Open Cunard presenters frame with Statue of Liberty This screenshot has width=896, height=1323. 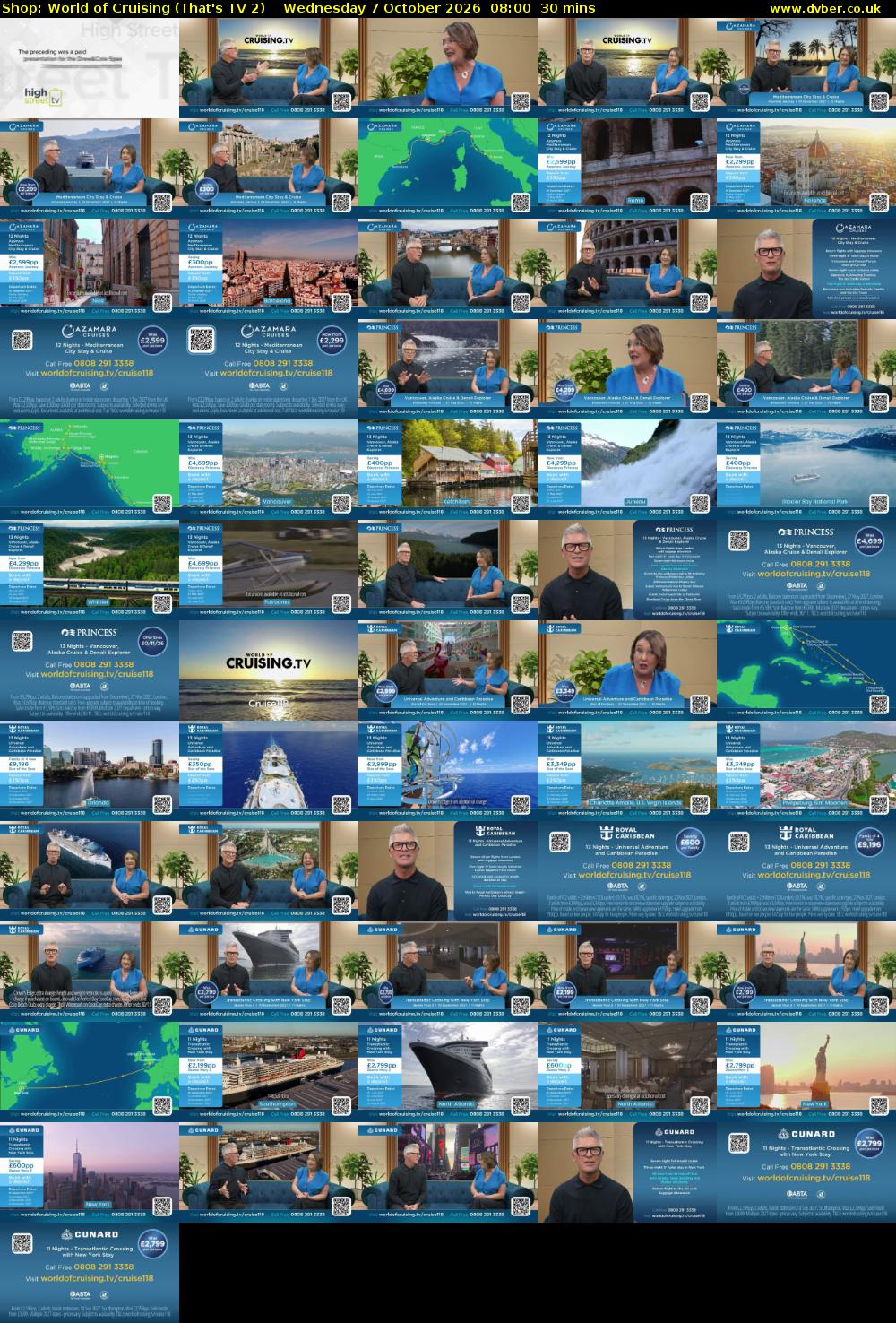click(806, 972)
